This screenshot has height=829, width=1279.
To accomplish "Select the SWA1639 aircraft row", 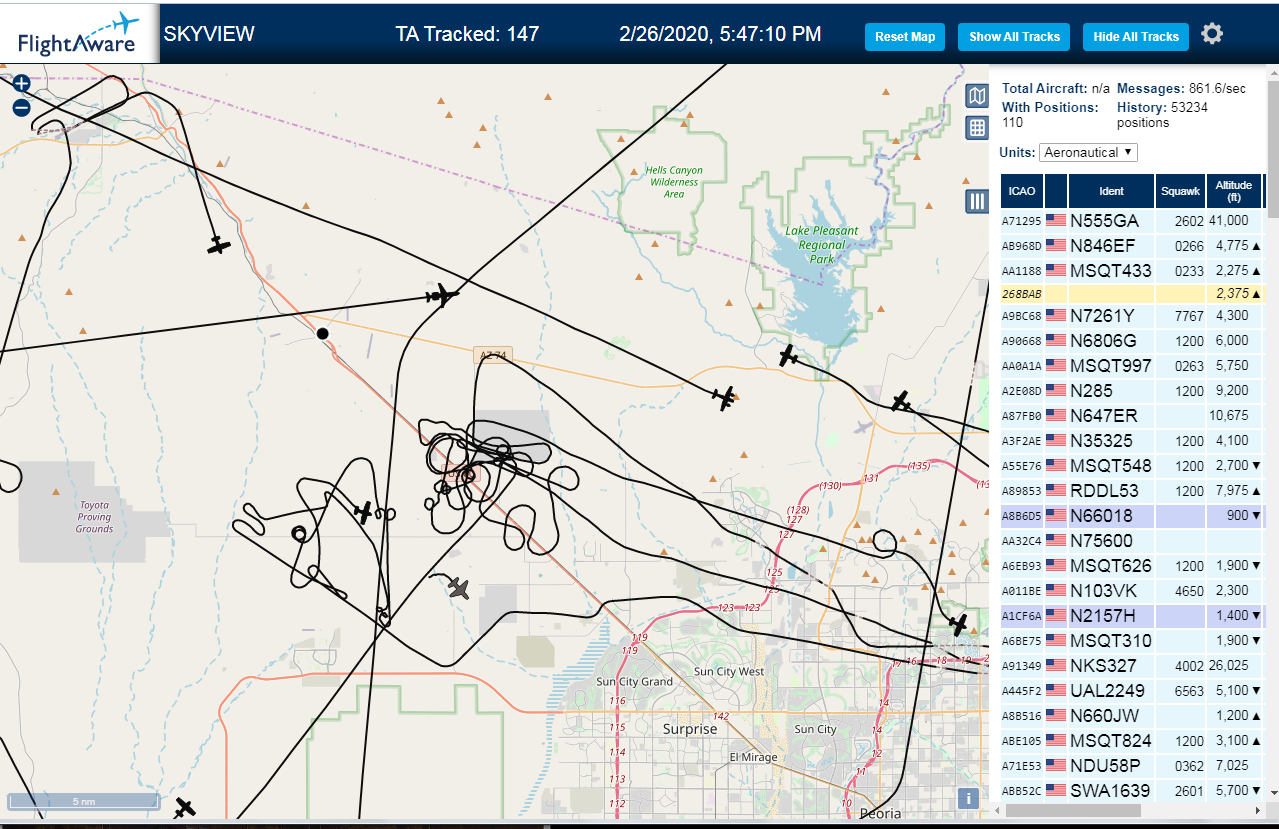I will [1132, 790].
